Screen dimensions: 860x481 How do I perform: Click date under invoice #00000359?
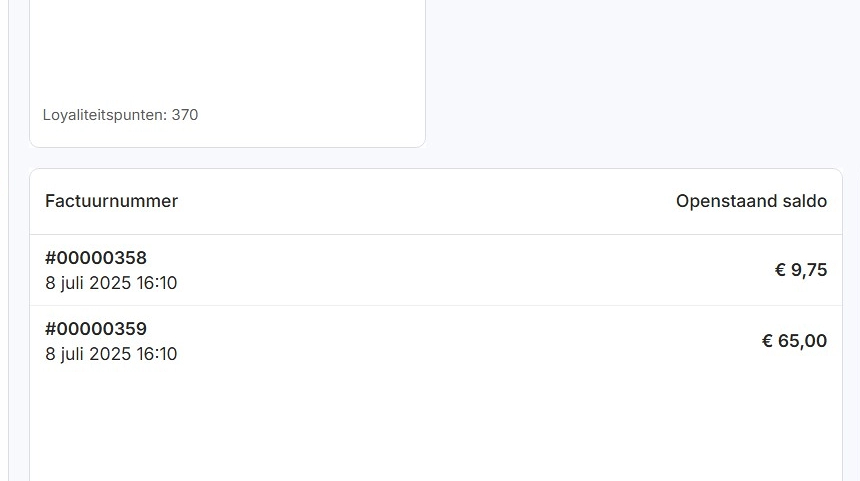tap(111, 354)
